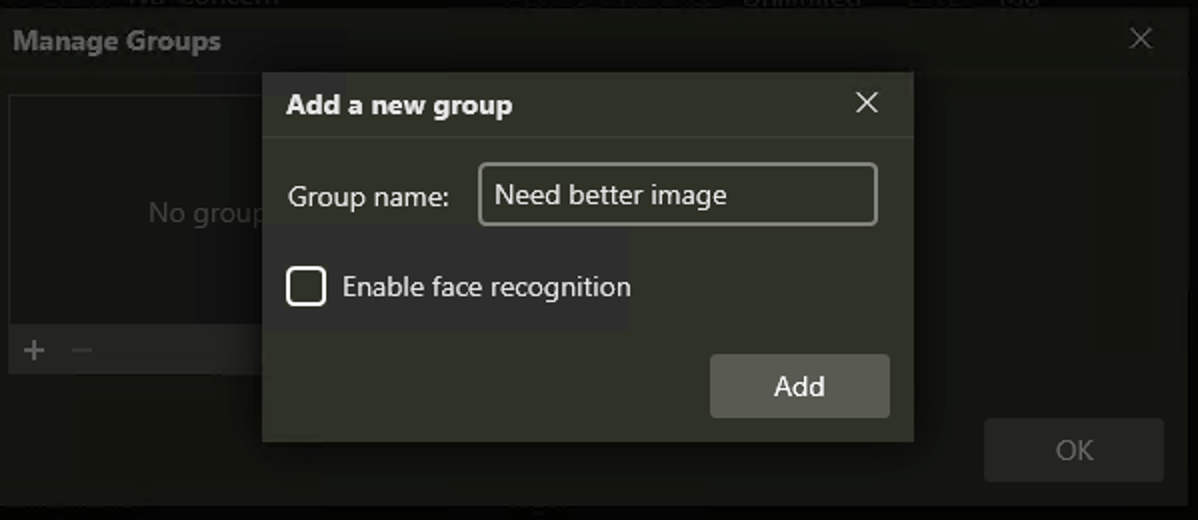Click the plus icon to add a group

(34, 350)
